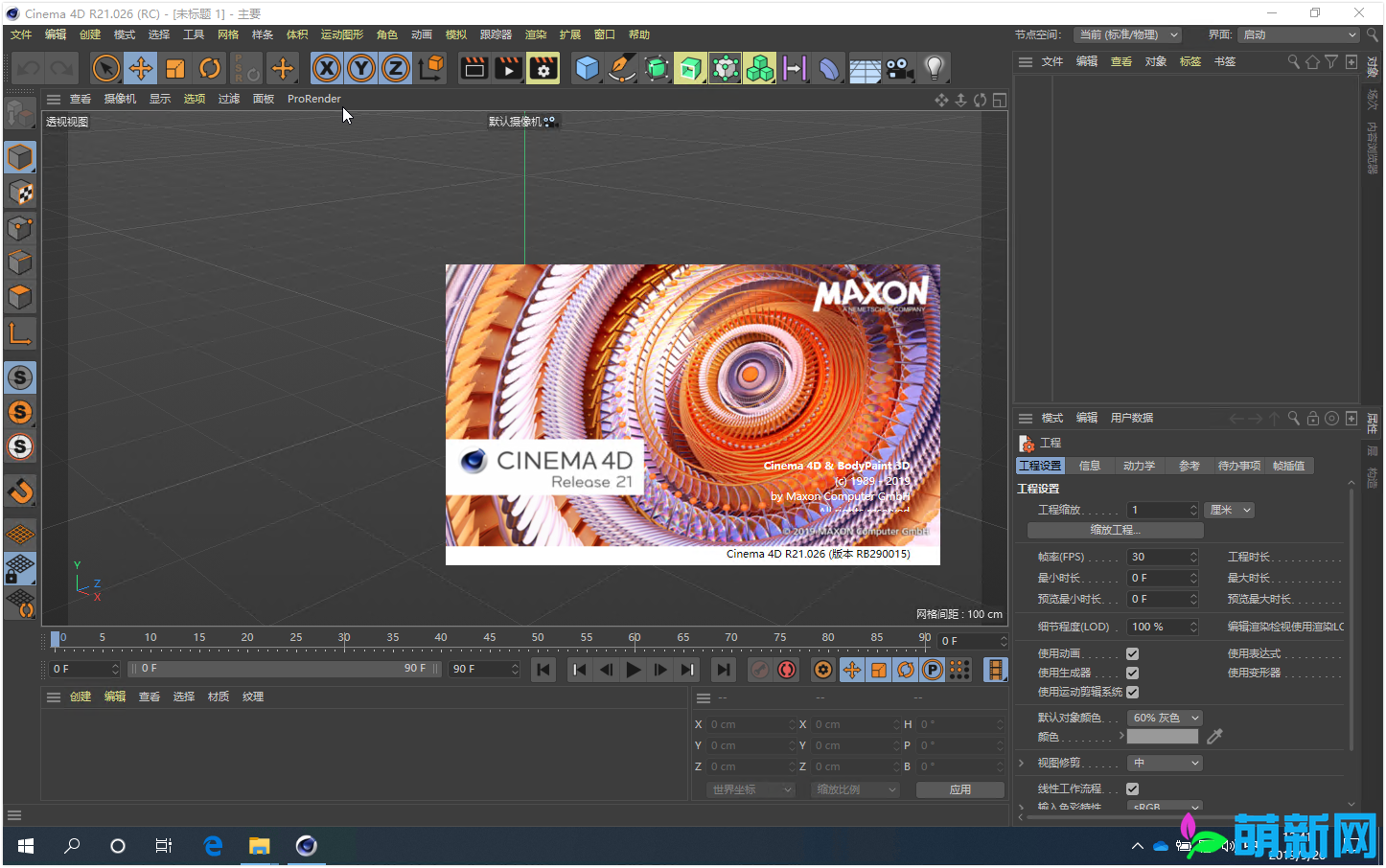Toggle Use Generators checkbox
The image size is (1386, 868).
pos(1132,673)
